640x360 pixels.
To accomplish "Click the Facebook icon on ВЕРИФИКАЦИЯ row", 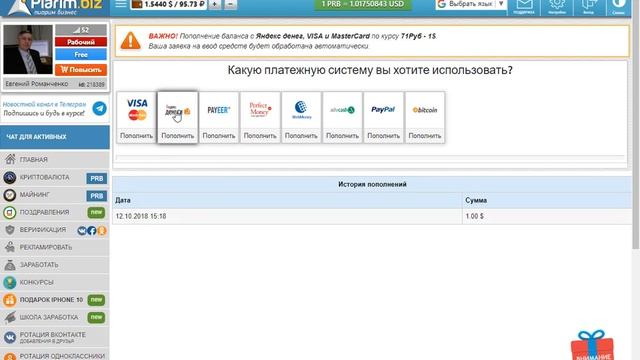I will click(x=92, y=231).
